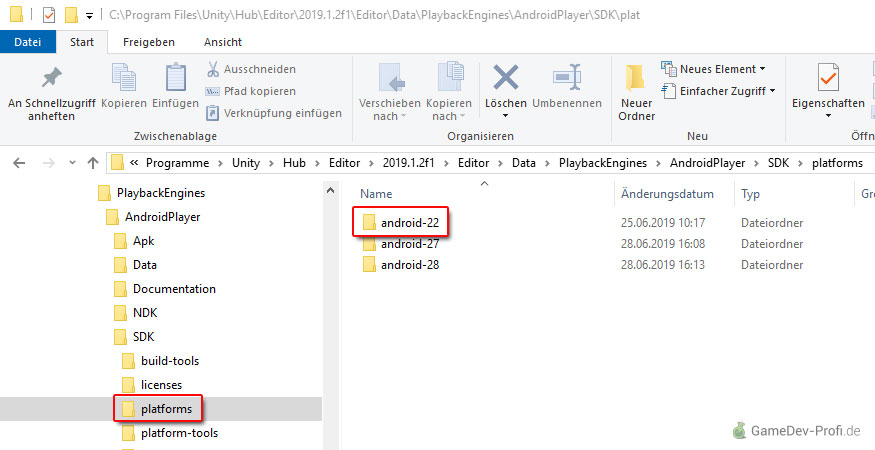Open the Datei menu tab

[x=28, y=42]
